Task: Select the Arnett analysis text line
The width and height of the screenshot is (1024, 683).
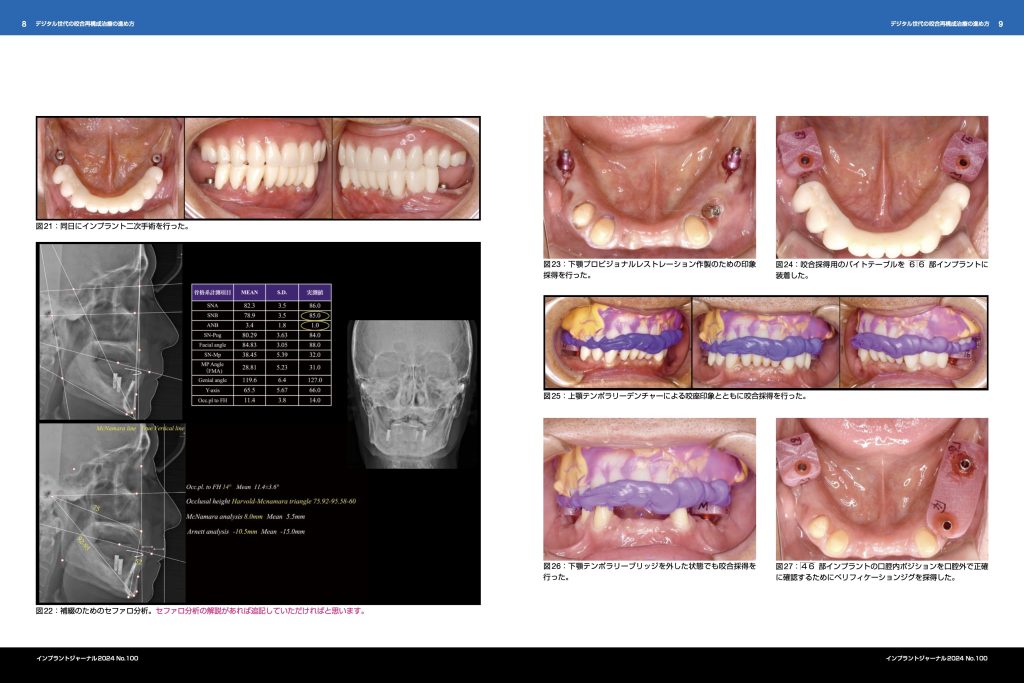Action: click(x=245, y=531)
